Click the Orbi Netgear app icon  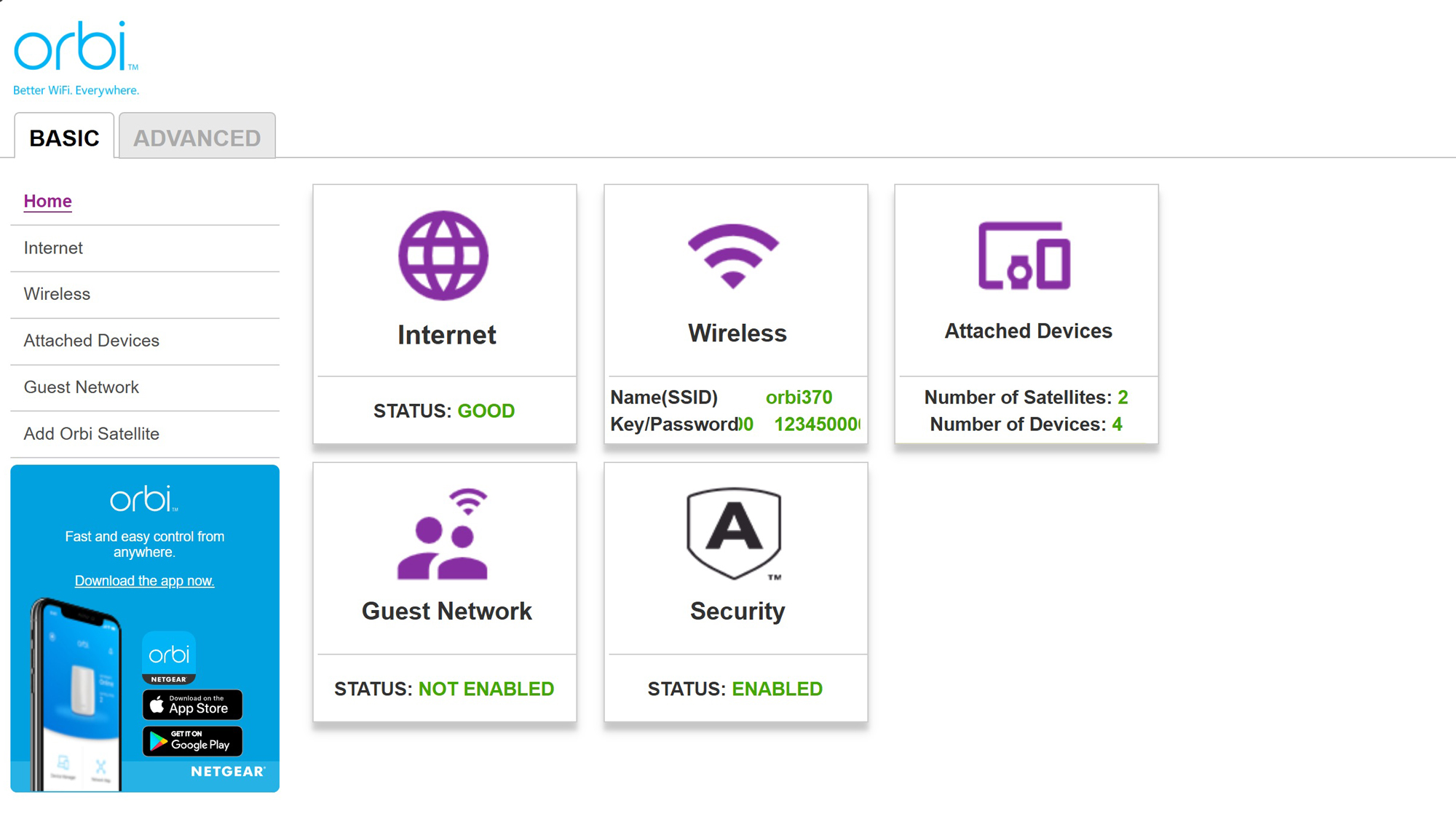[169, 657]
